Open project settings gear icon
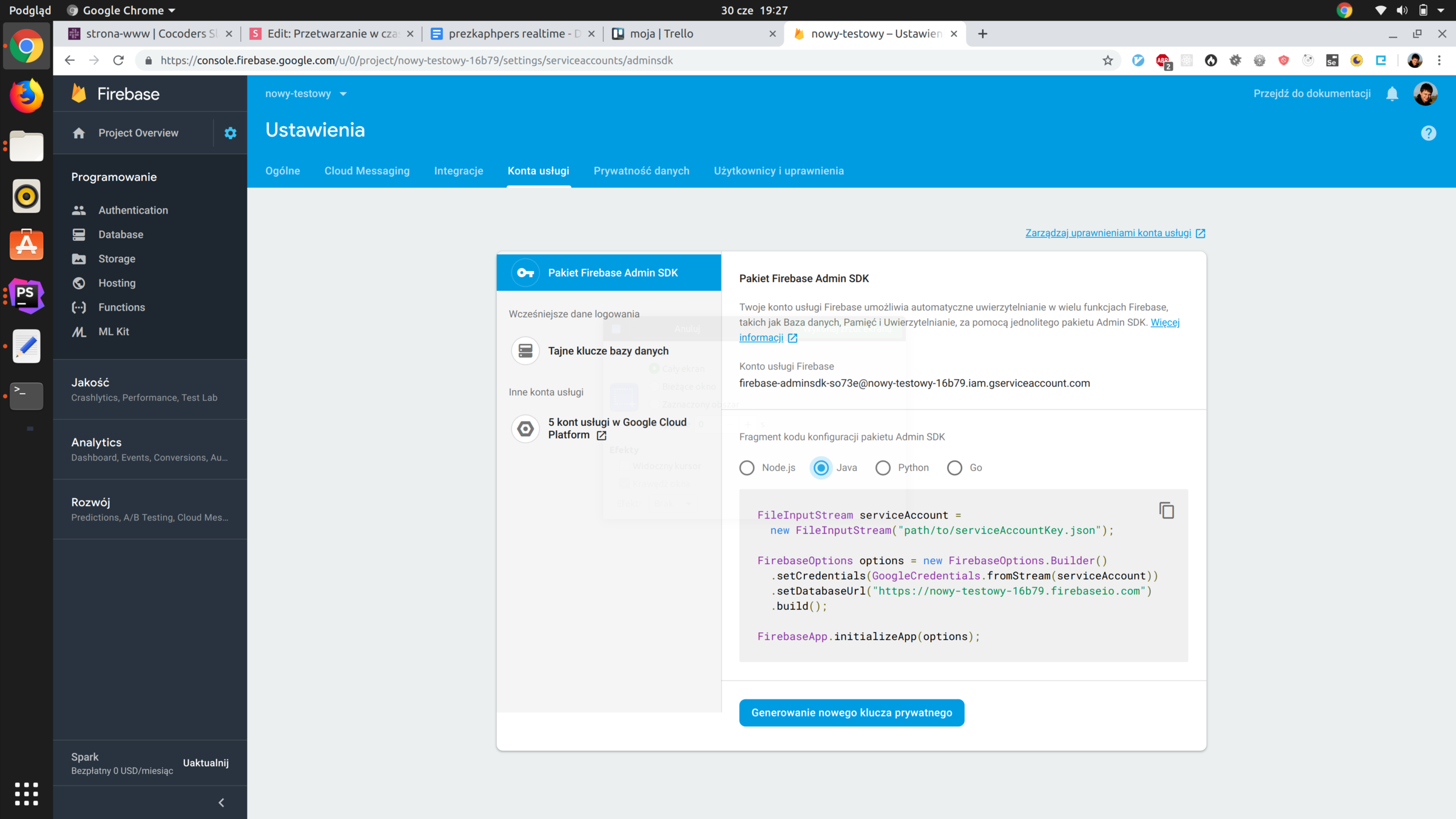The image size is (1456, 819). click(x=230, y=133)
